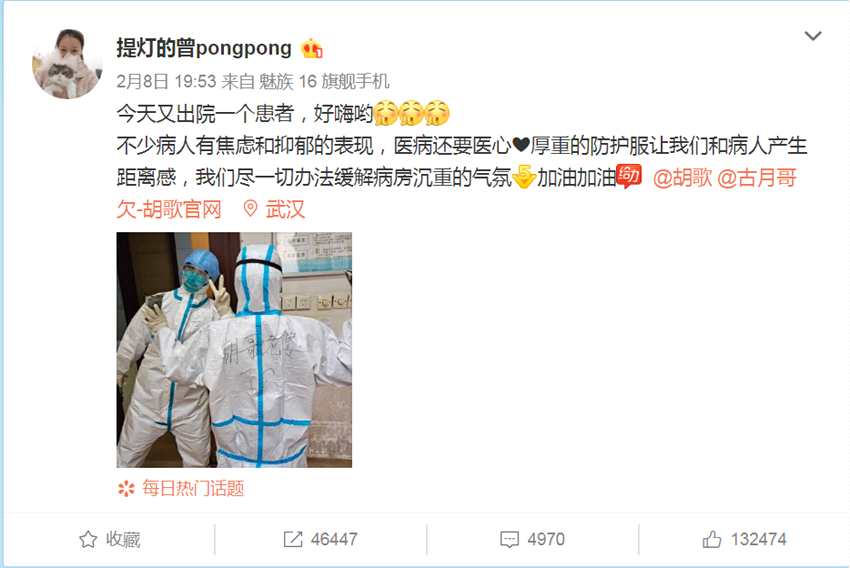Open the 4970 comments list
The image size is (850, 568).
(546, 539)
